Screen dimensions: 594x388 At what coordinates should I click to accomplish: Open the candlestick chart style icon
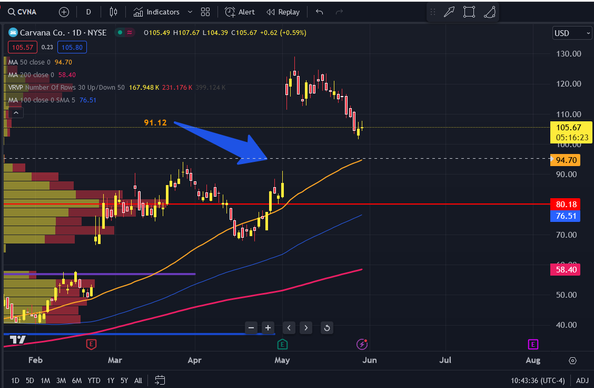(x=113, y=12)
